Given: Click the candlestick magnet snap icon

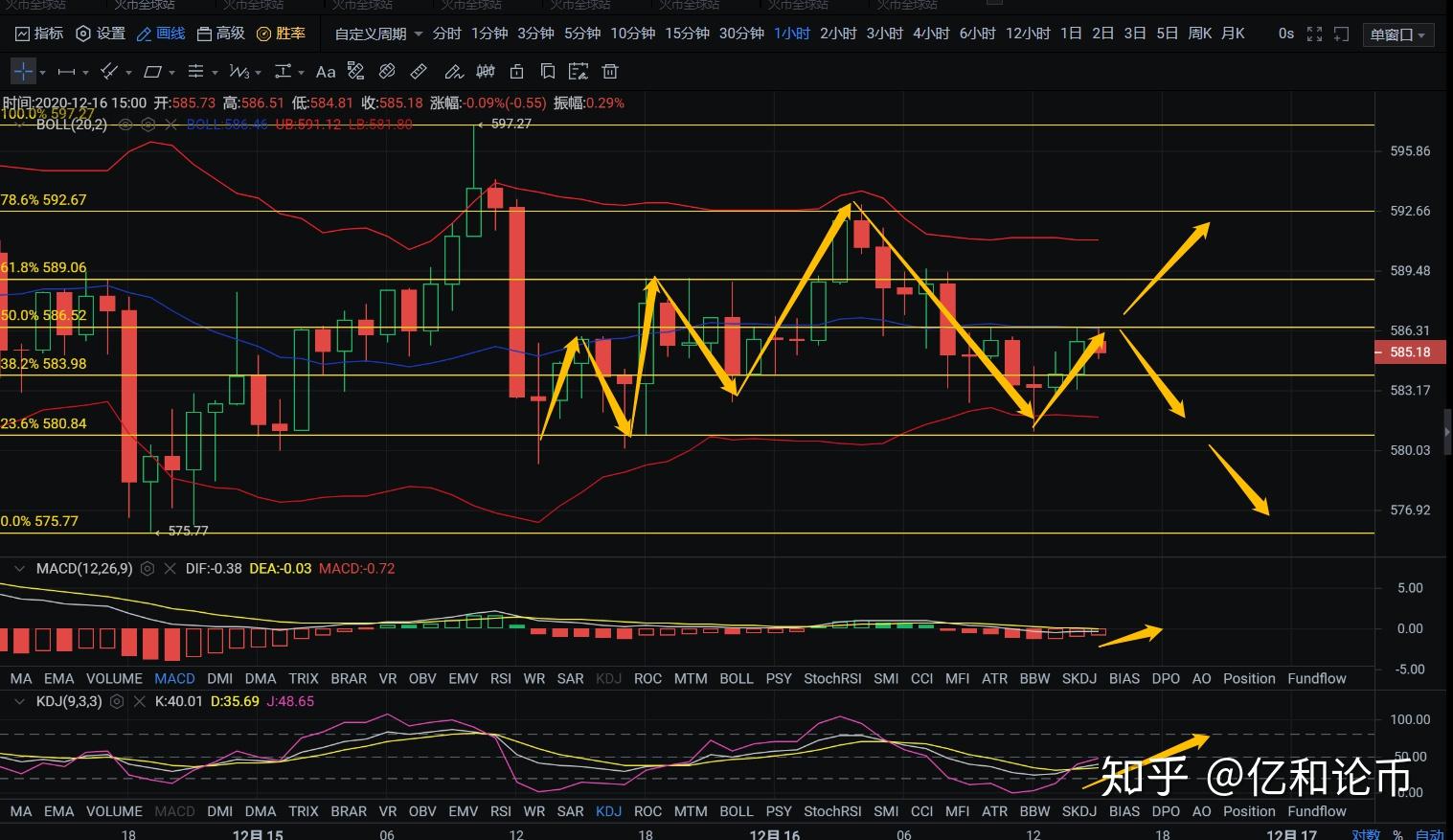Looking at the screenshot, I should click(x=486, y=71).
